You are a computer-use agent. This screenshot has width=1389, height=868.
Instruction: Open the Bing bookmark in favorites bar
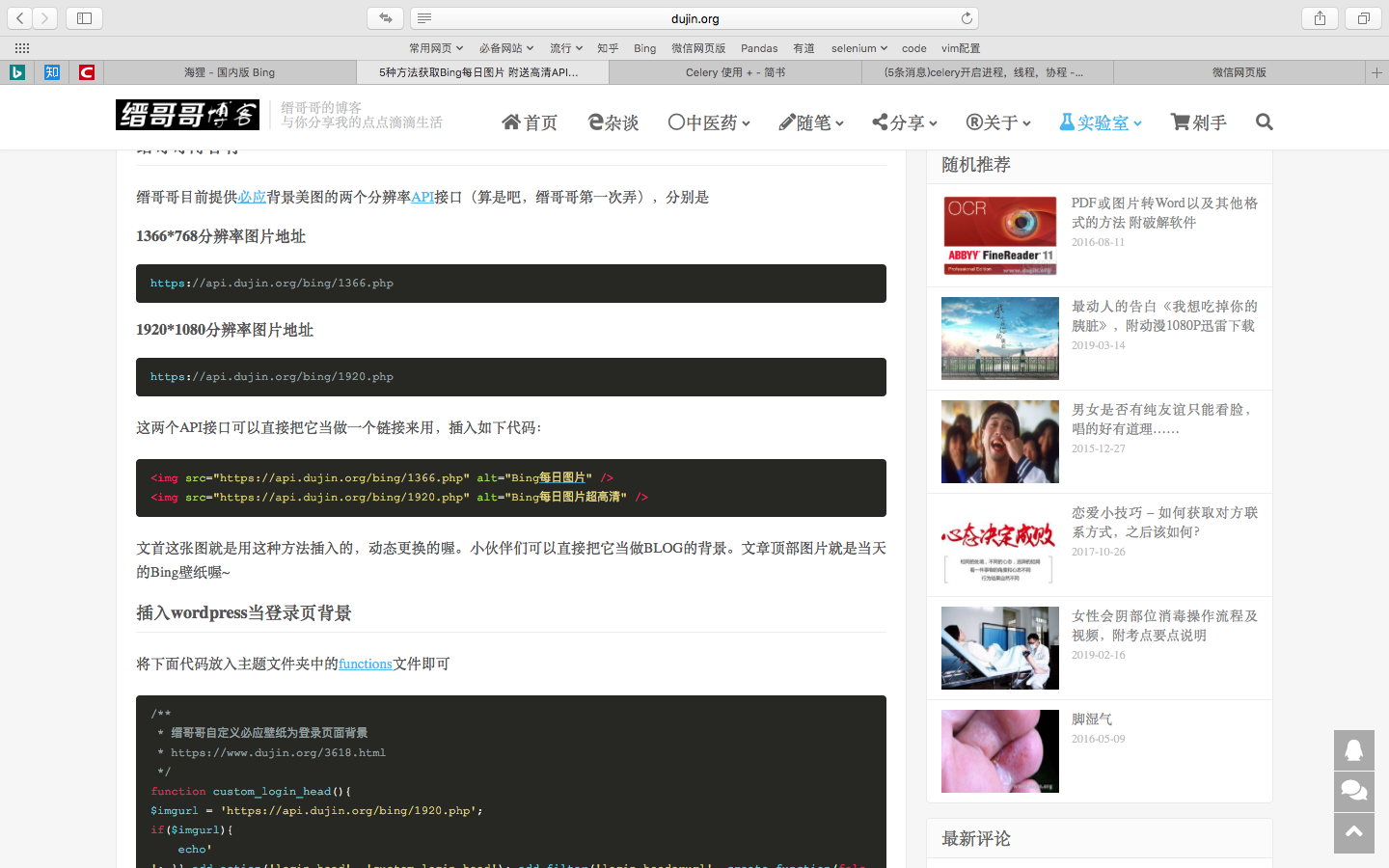click(645, 48)
